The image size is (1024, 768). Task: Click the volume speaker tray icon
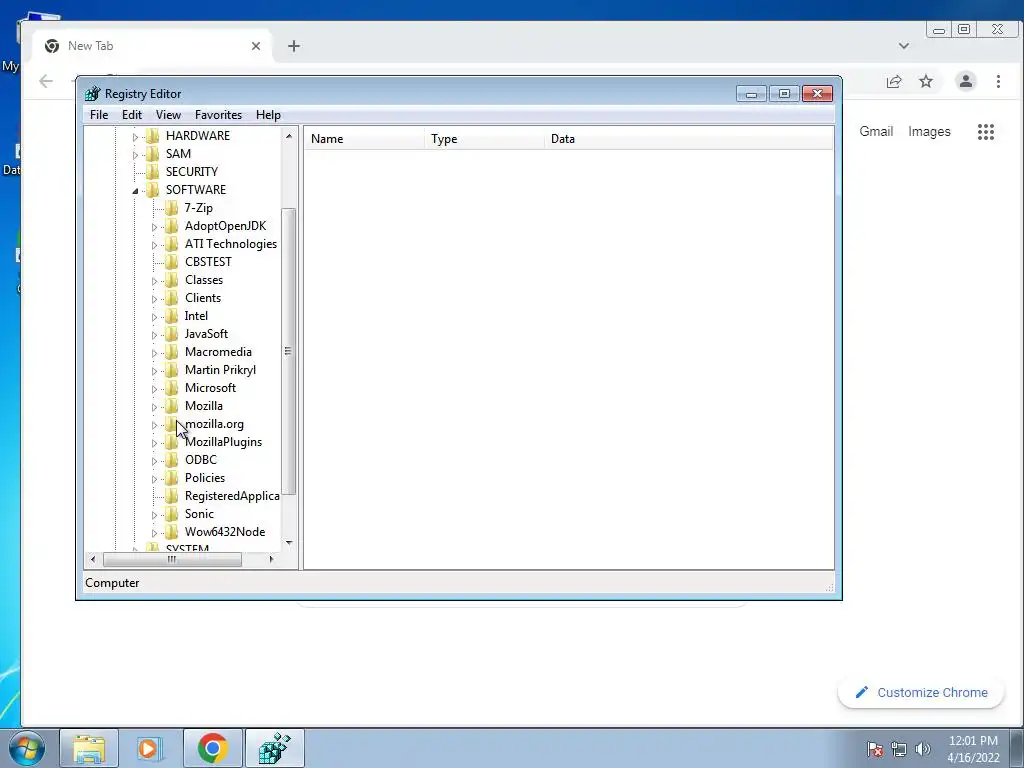click(x=923, y=749)
